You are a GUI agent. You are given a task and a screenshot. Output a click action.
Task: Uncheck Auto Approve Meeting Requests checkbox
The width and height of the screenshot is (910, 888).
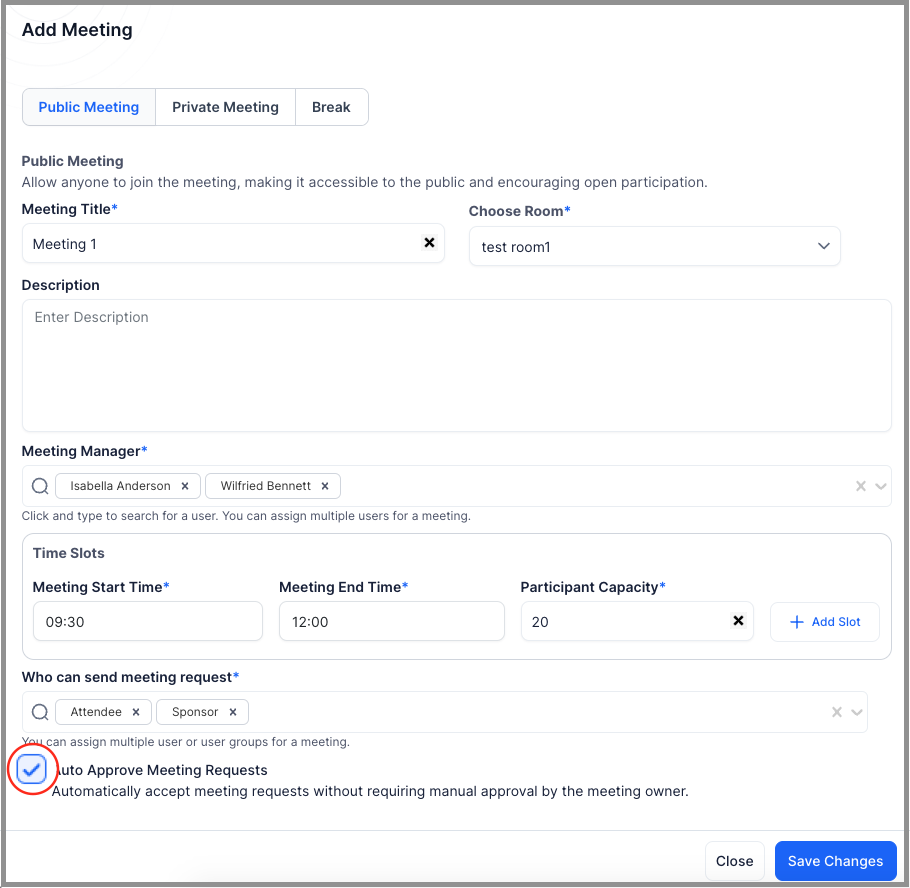pos(31,770)
